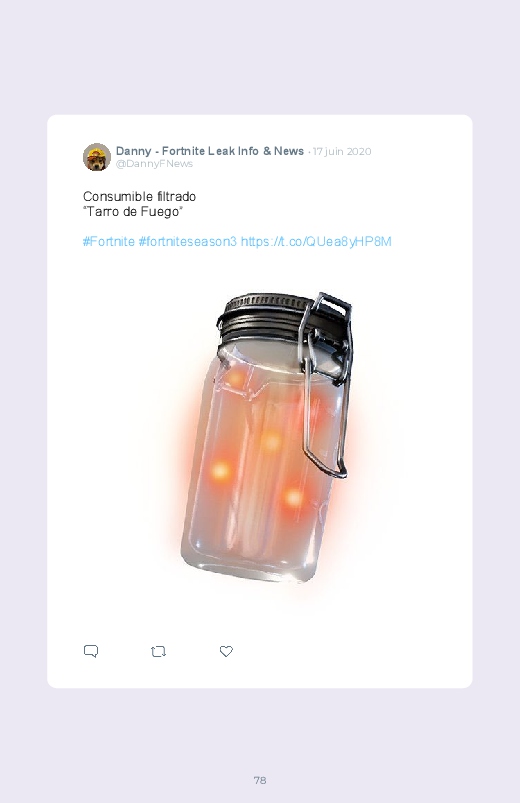
Task: Click the topmost glowing orb near the jar neck
Action: (x=236, y=378)
